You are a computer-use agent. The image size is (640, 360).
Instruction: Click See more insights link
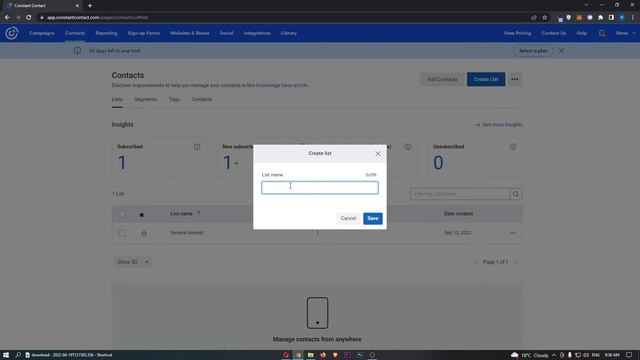[x=498, y=124]
